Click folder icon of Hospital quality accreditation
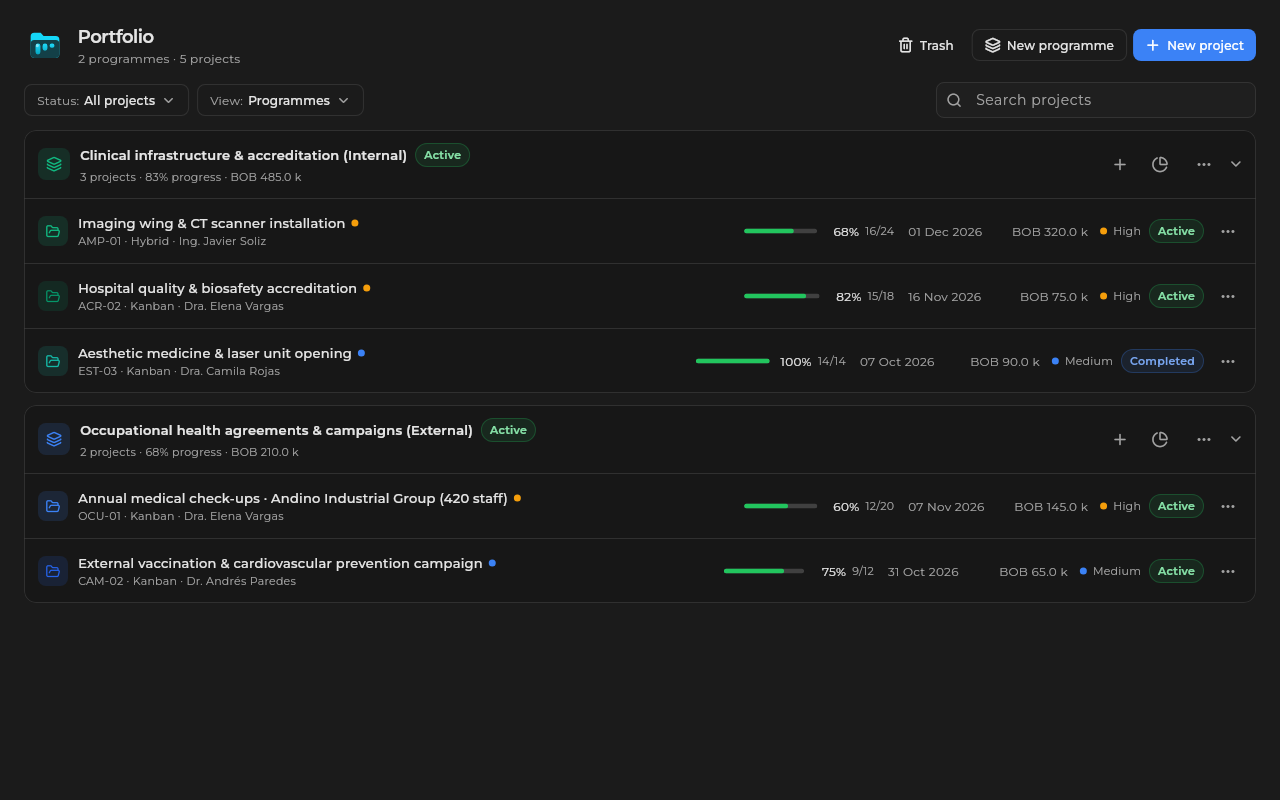This screenshot has height=800, width=1280. click(53, 296)
